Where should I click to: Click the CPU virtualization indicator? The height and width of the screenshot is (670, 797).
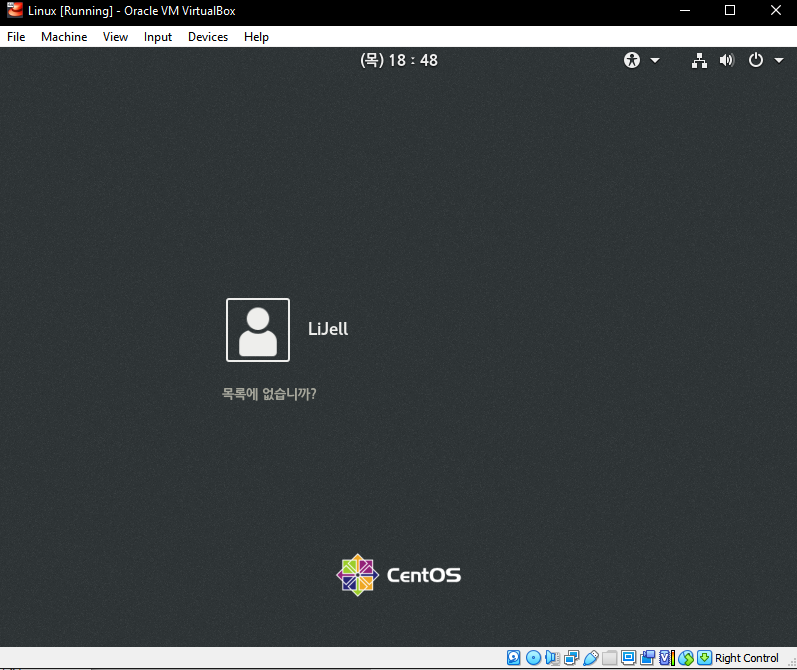(x=666, y=658)
